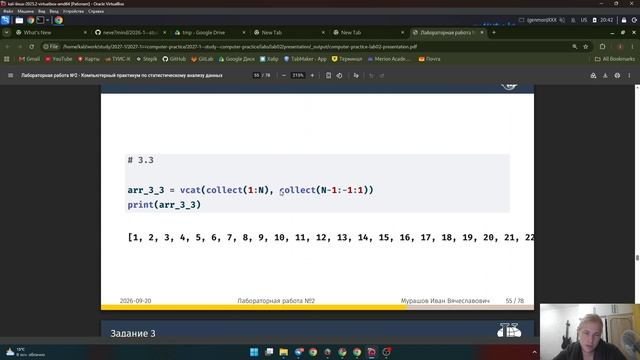Expand the terminal dropdown arrow in Kali panel
The image size is (640, 360).
[x=47, y=20]
